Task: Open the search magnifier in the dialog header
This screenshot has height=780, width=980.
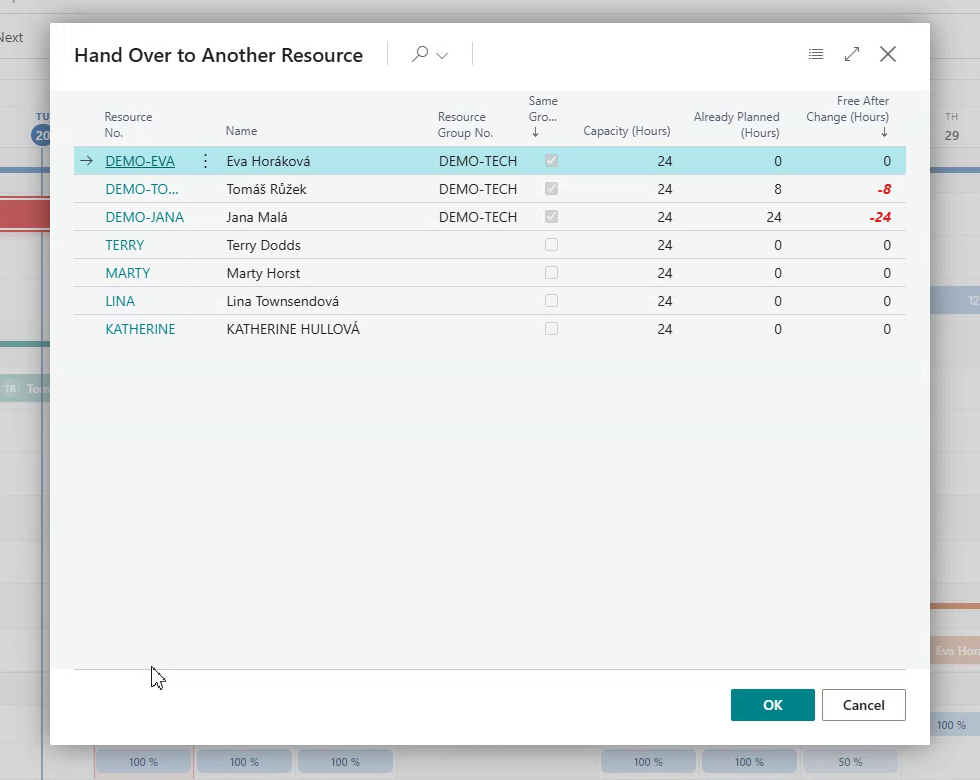Action: (419, 54)
